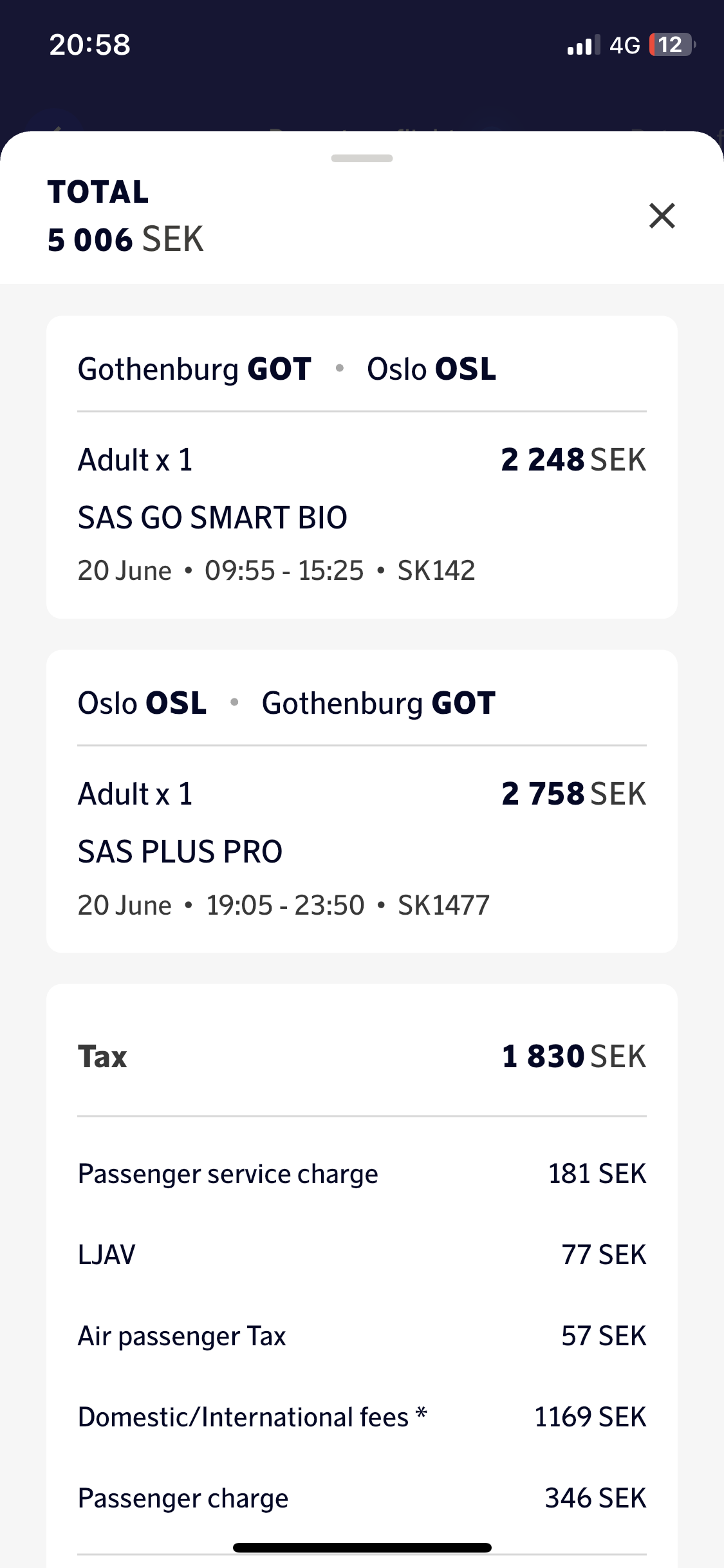Select the SAS GO SMART BIO fare
This screenshot has height=1568, width=724.
(x=212, y=518)
